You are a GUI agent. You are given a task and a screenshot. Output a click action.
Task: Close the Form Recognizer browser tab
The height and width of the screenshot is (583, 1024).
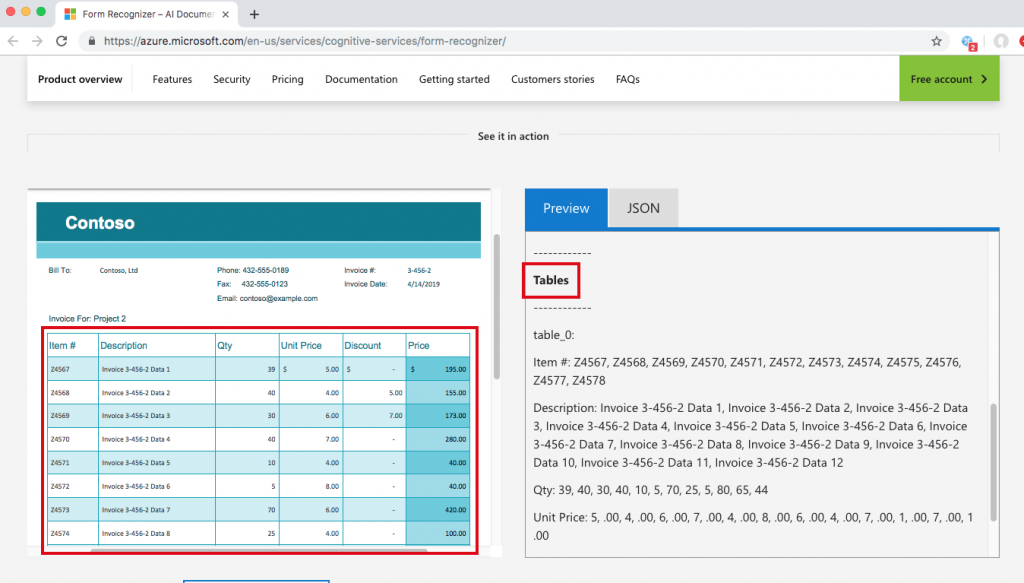point(225,14)
